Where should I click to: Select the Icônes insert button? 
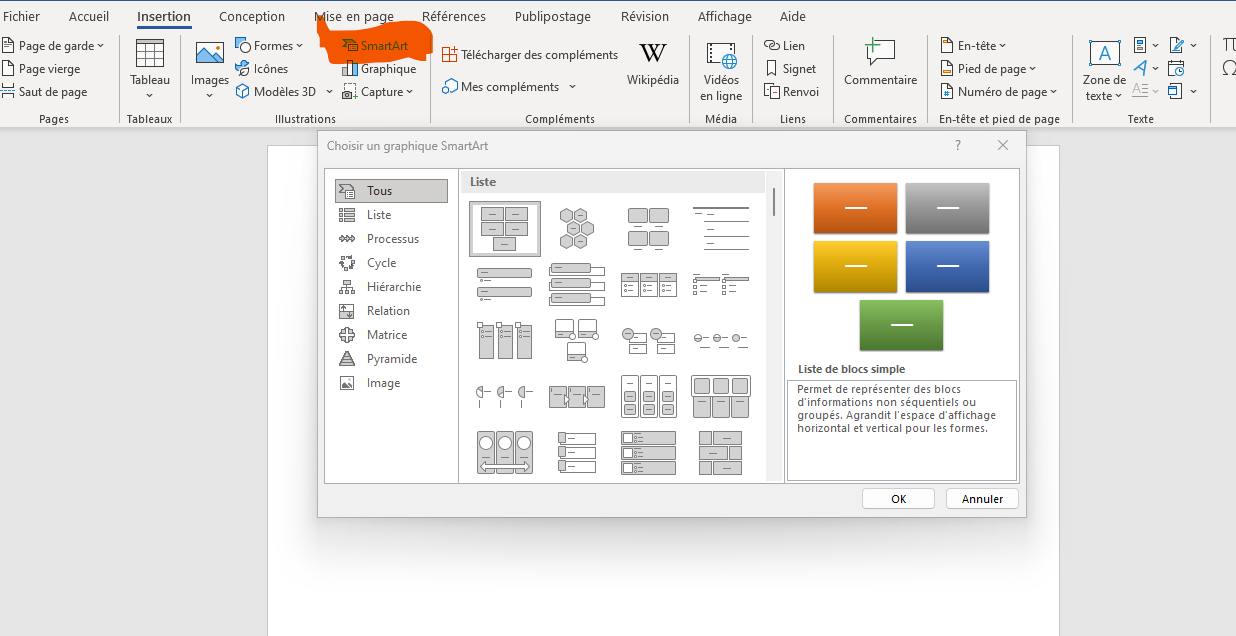[243, 69]
